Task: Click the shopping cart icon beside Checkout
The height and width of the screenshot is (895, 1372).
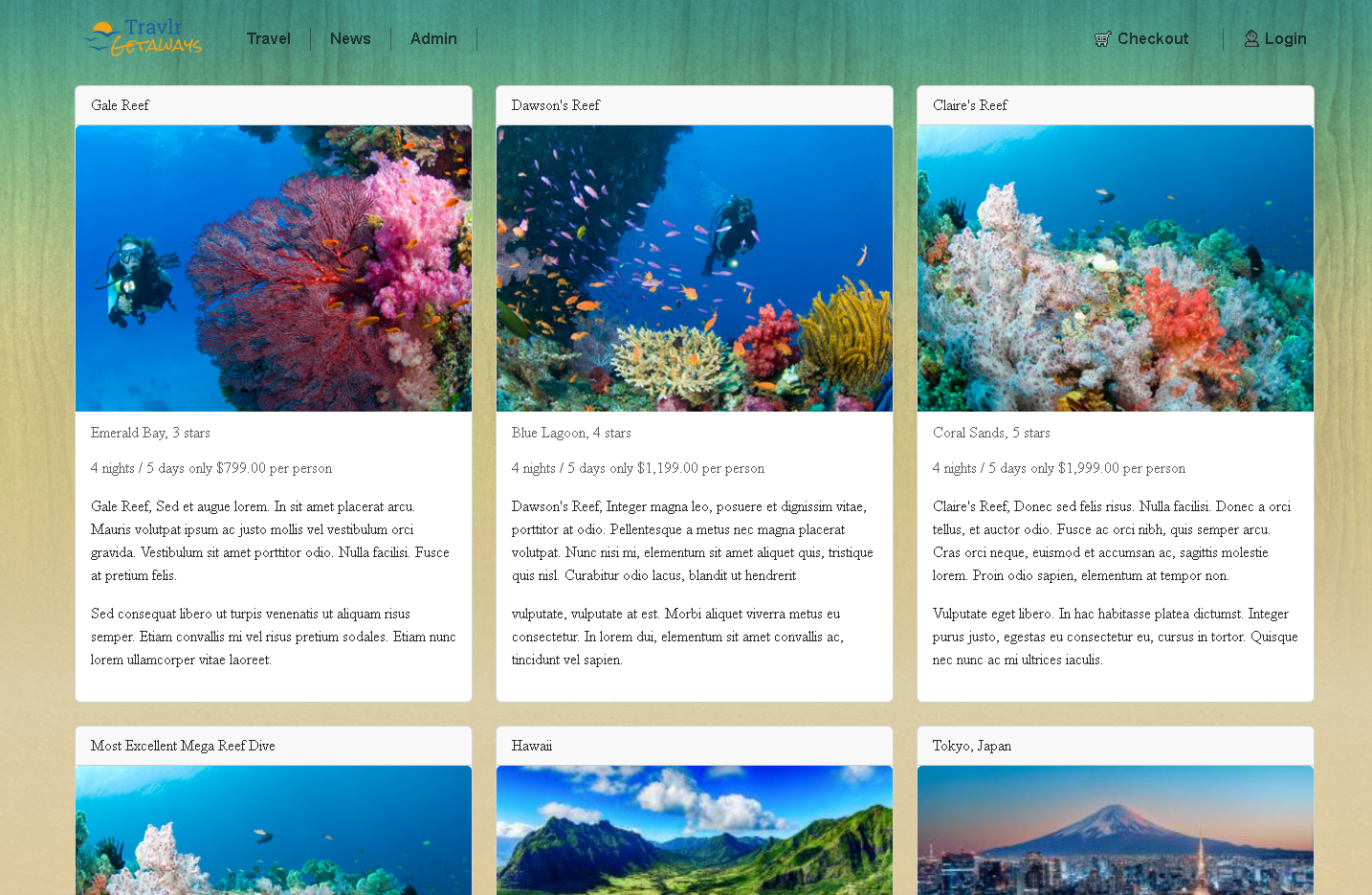Action: point(1102,39)
